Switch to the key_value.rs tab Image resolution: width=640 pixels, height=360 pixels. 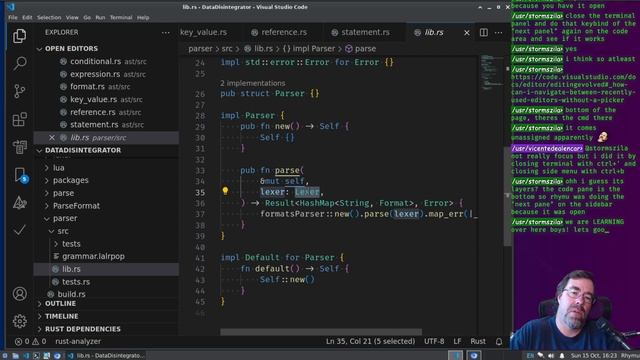(x=204, y=32)
